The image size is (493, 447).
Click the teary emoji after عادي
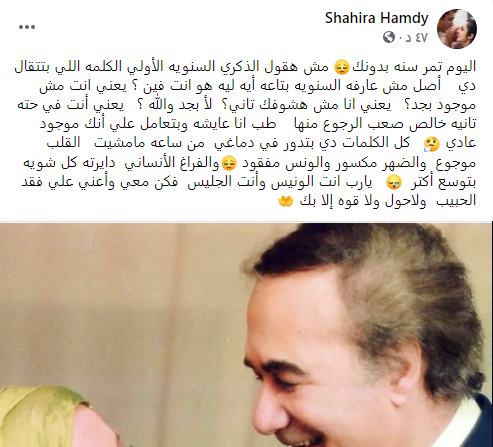point(432,144)
